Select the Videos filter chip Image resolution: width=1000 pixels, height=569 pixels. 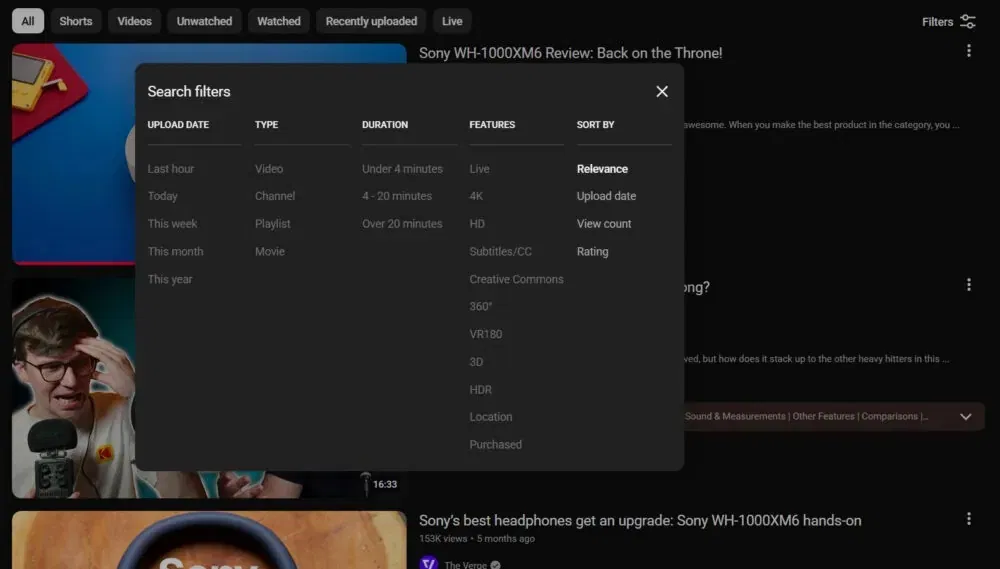135,21
